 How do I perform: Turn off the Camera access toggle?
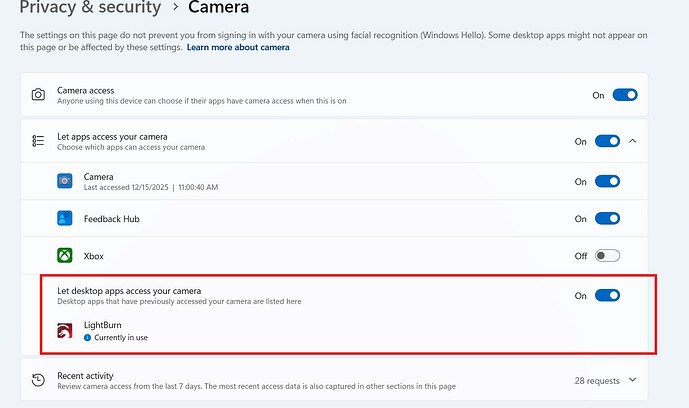(x=625, y=95)
